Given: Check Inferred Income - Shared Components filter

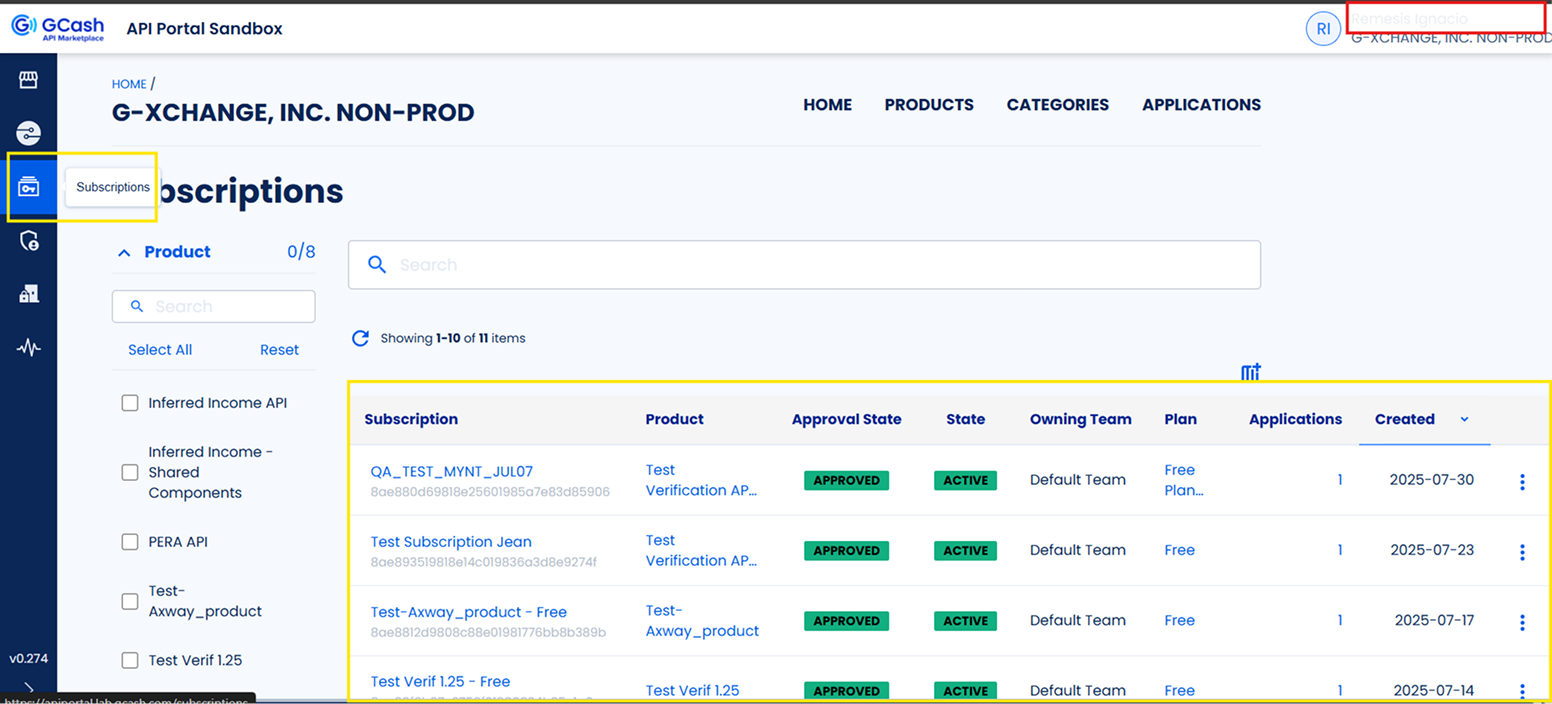Looking at the screenshot, I should pos(130,472).
